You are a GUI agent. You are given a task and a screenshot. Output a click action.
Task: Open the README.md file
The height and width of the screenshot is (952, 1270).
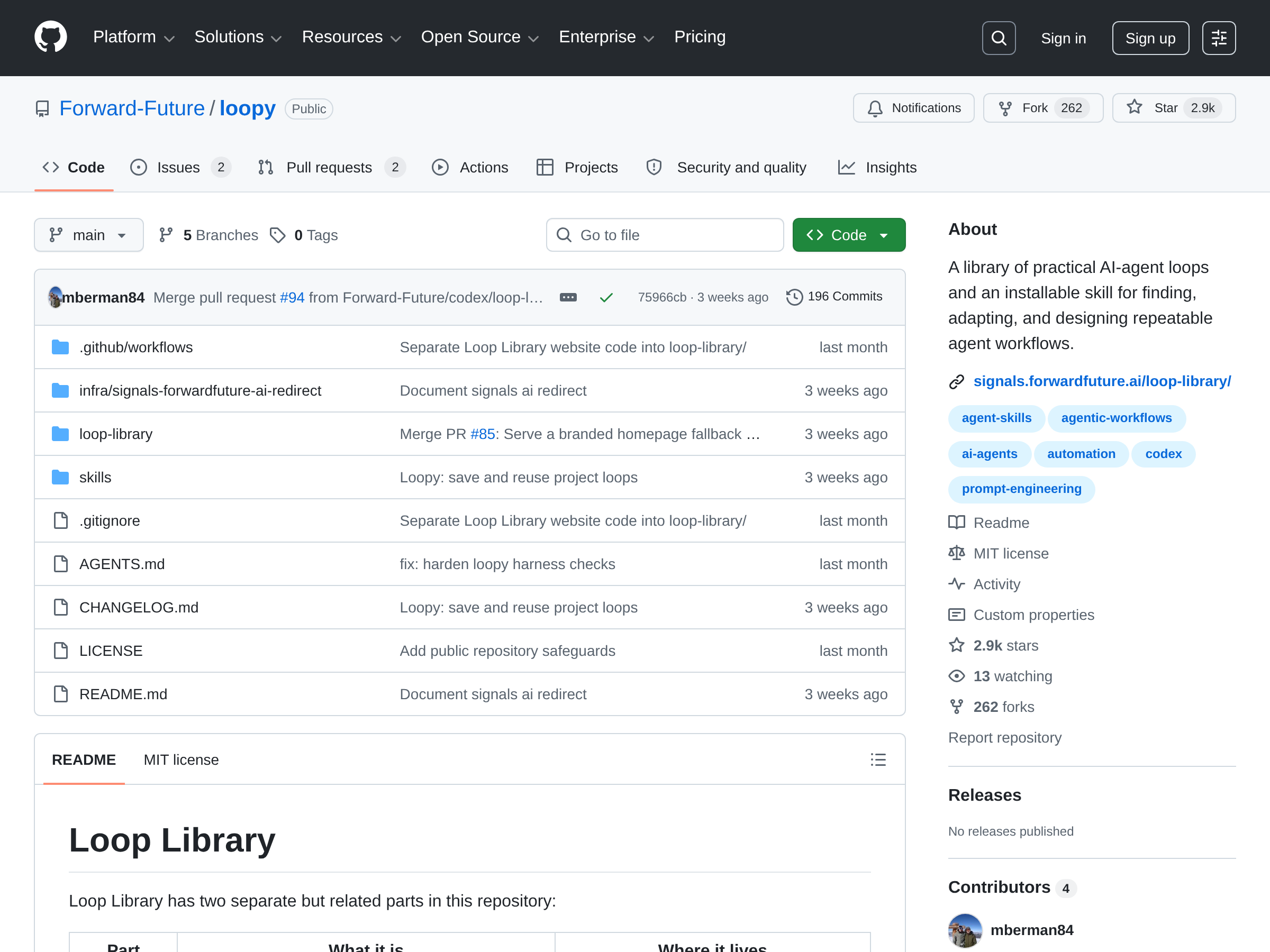[x=123, y=694]
